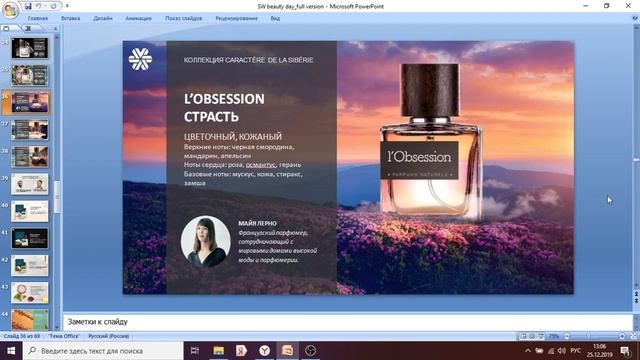The image size is (640, 360).
Task: Click the underlined word османтус
Action: point(261,165)
